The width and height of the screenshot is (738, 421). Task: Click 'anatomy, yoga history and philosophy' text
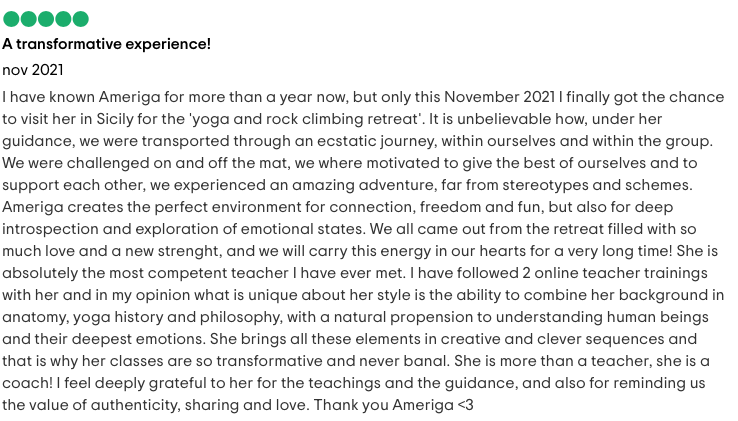pos(142,317)
